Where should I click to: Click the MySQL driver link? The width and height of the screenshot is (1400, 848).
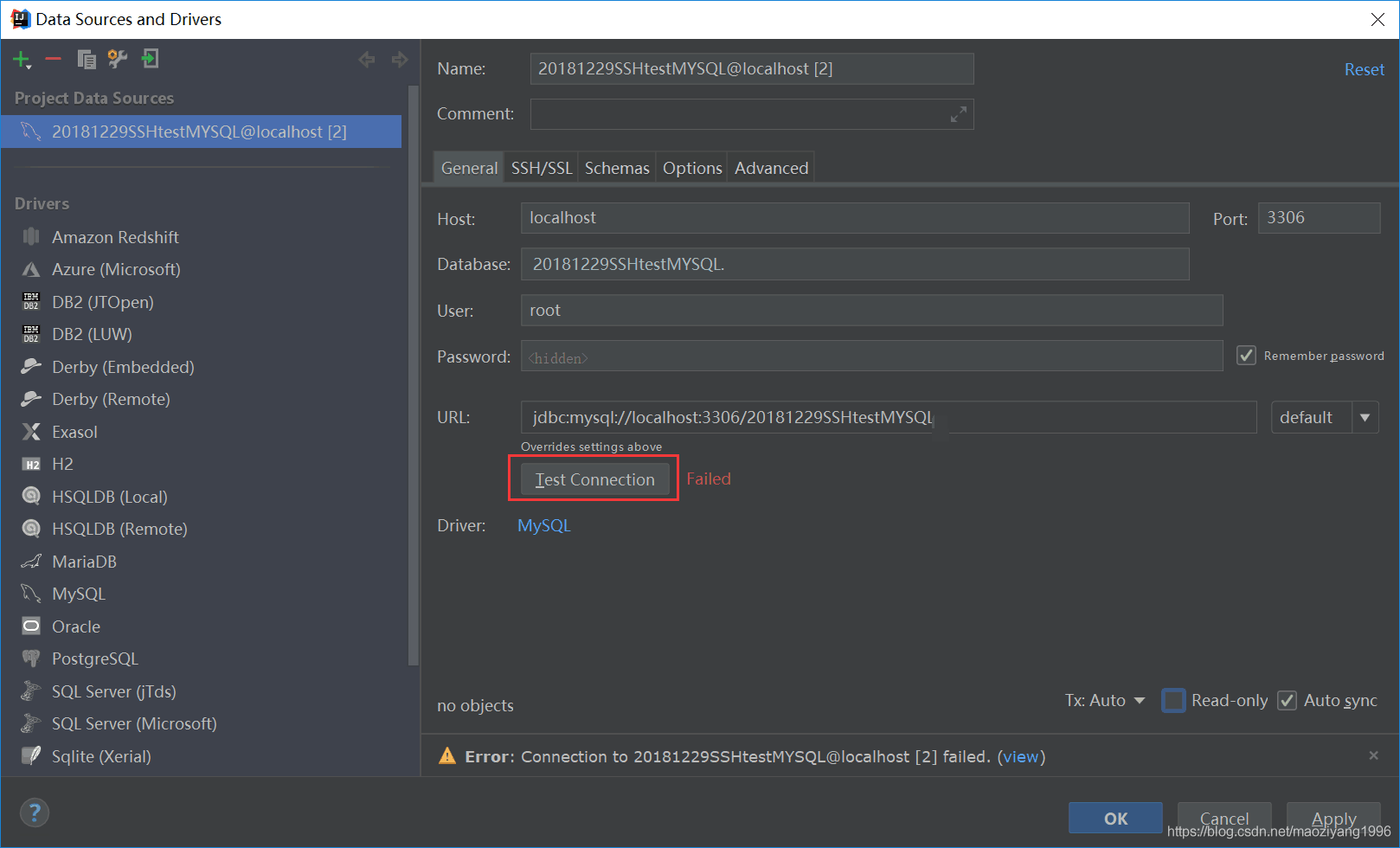pyautogui.click(x=543, y=524)
